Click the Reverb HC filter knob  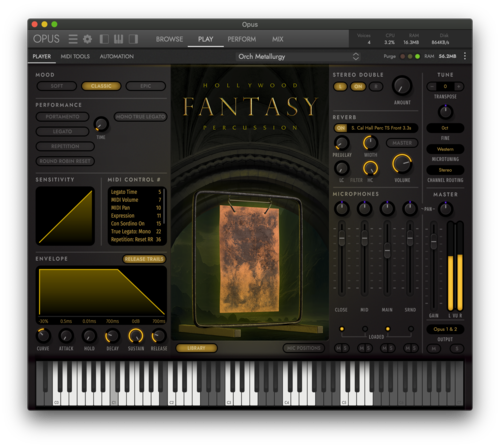pyautogui.click(x=370, y=168)
